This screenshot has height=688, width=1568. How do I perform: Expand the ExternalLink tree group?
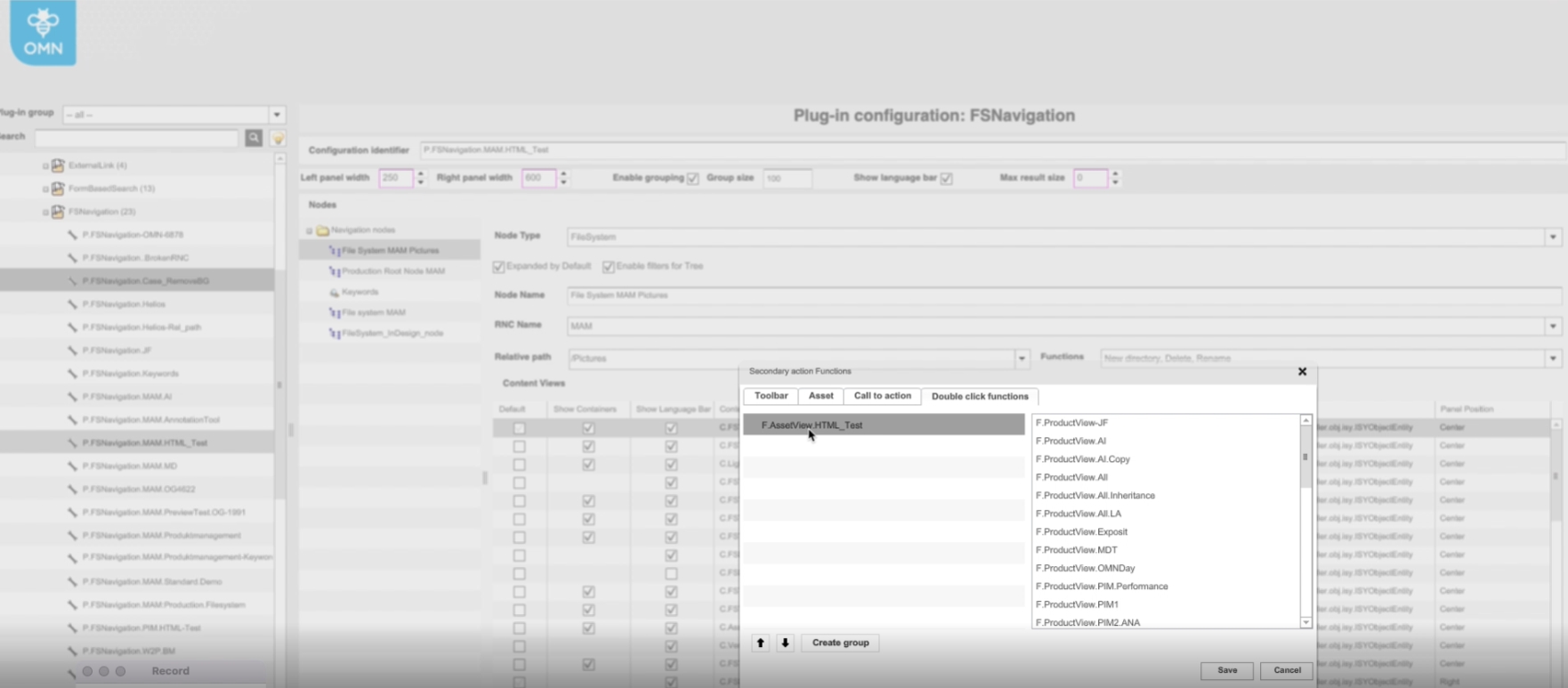point(45,166)
